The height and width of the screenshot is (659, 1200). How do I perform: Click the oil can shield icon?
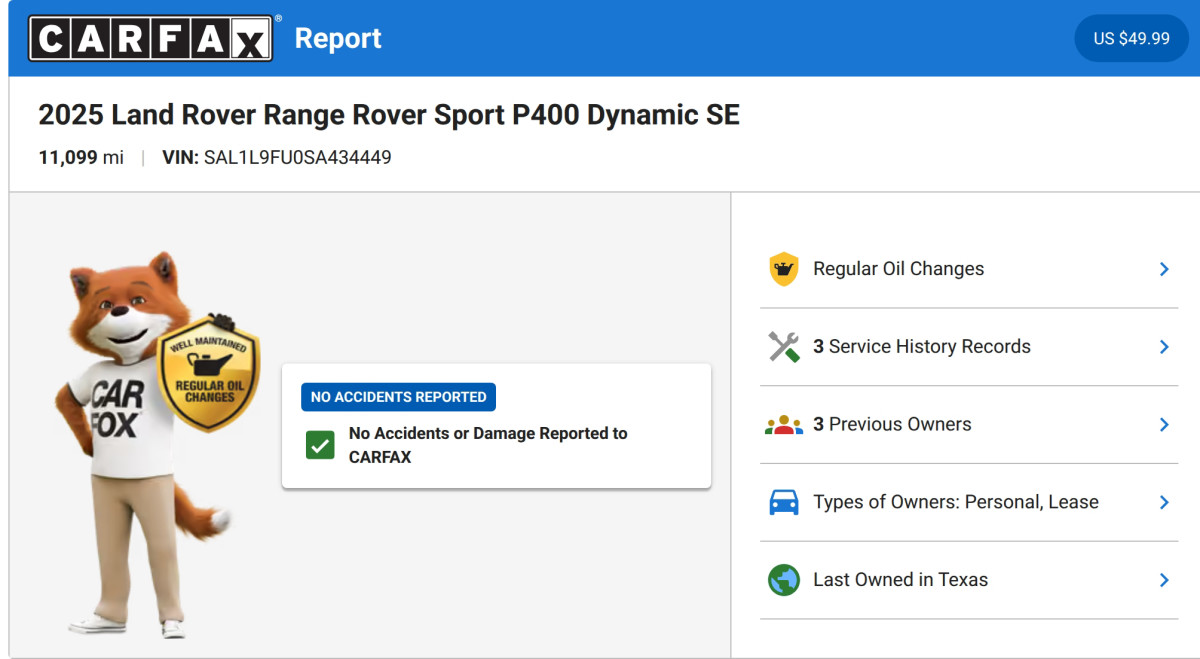point(783,269)
